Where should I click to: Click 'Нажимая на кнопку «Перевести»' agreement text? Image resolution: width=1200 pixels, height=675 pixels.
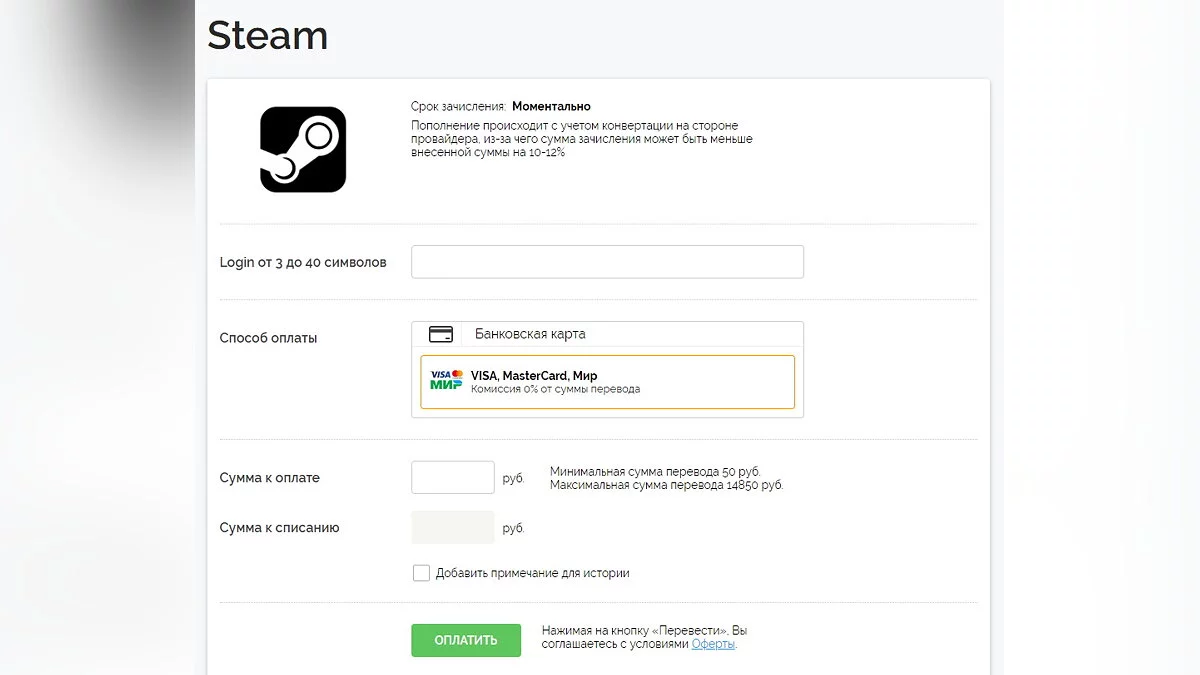click(644, 637)
